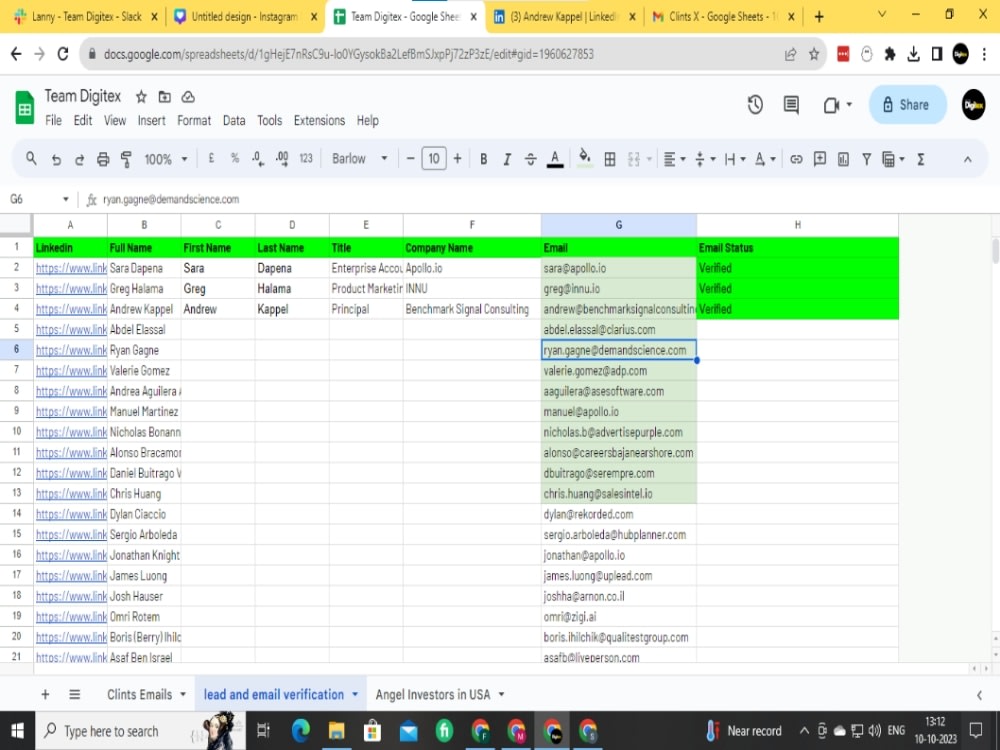
Task: Increase decimal places
Action: tap(282, 159)
